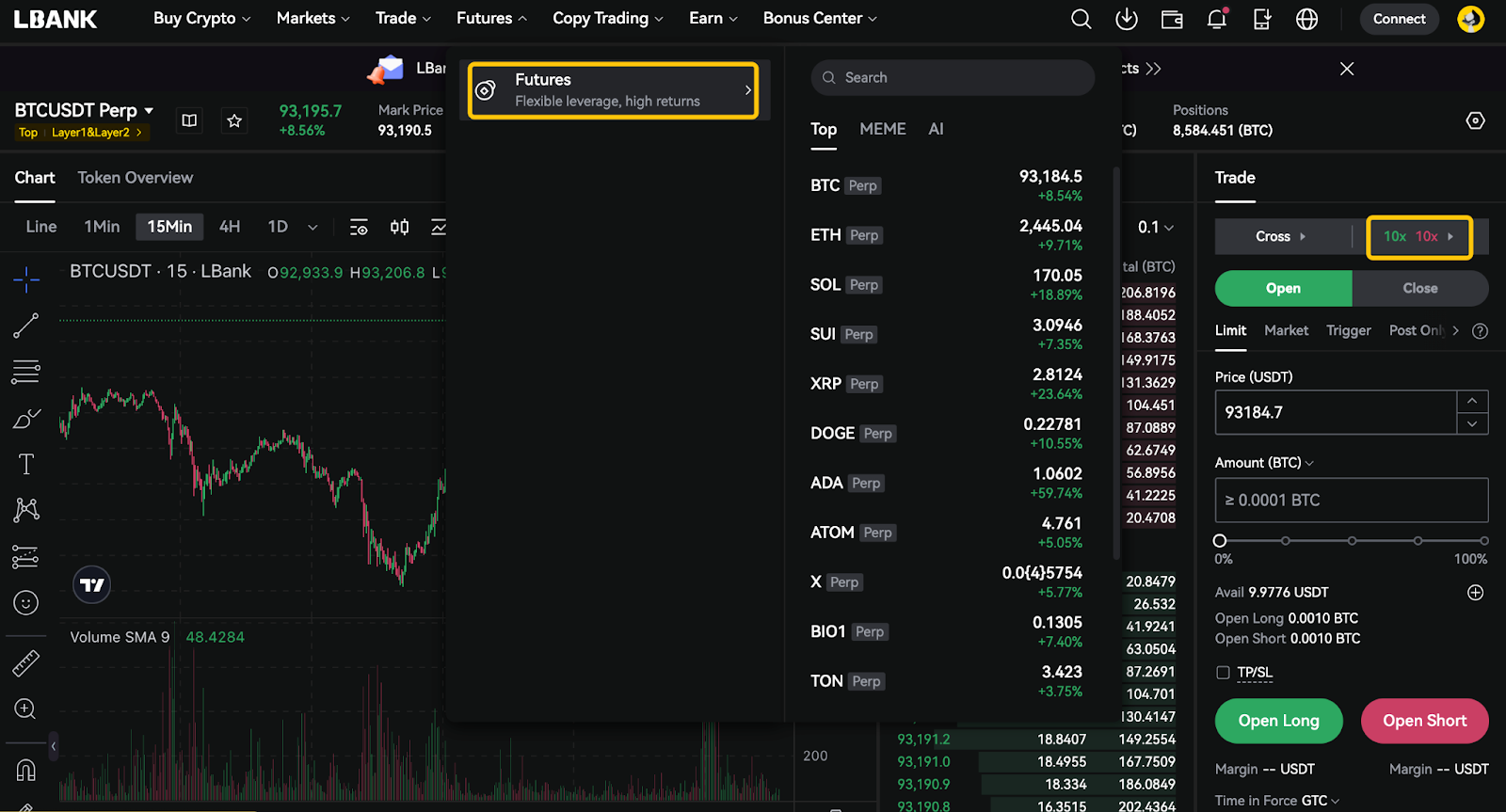This screenshot has width=1506, height=812.
Task: Click the Open Long button
Action: (1278, 721)
